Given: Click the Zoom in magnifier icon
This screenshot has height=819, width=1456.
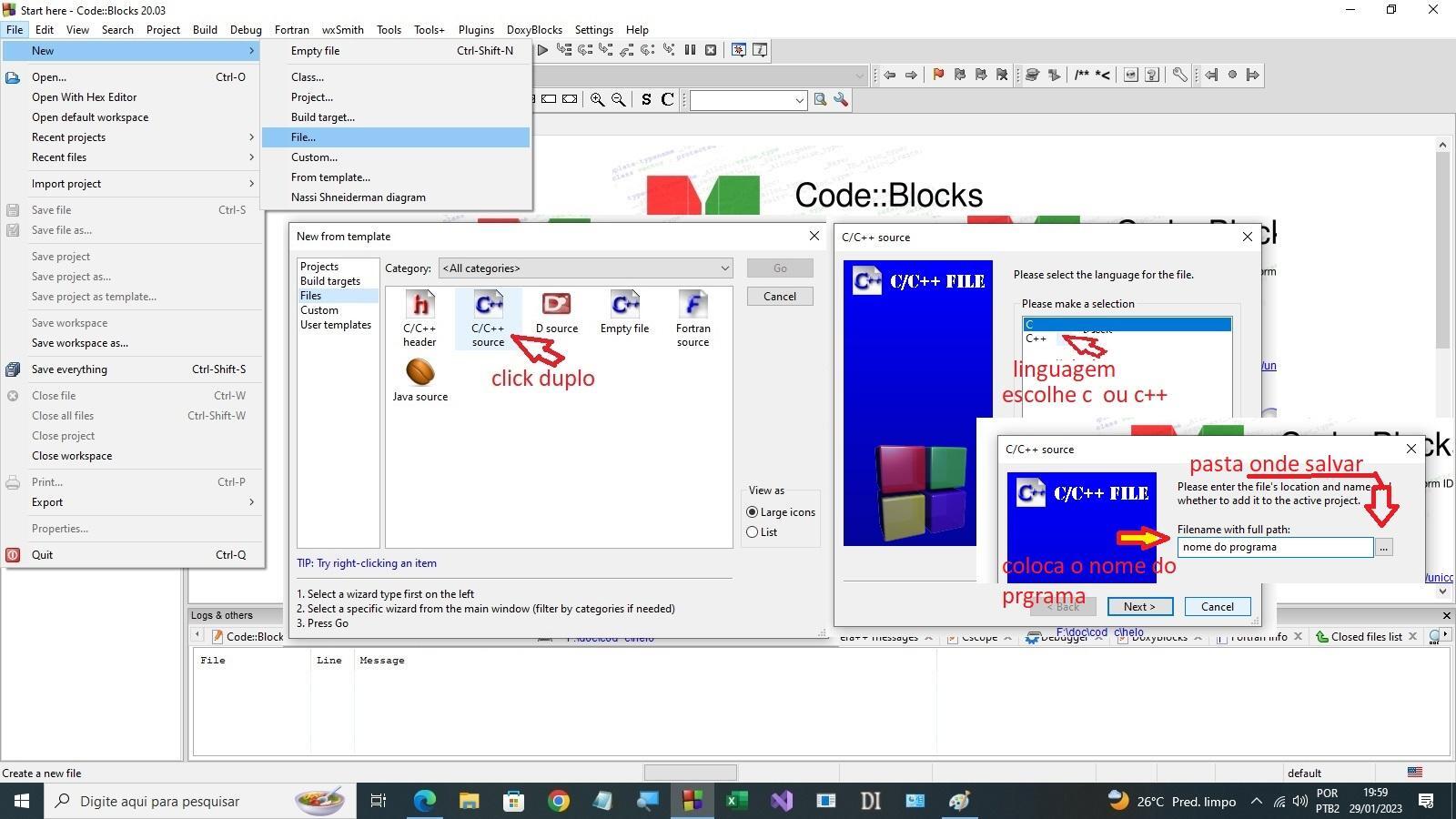Looking at the screenshot, I should 597,99.
